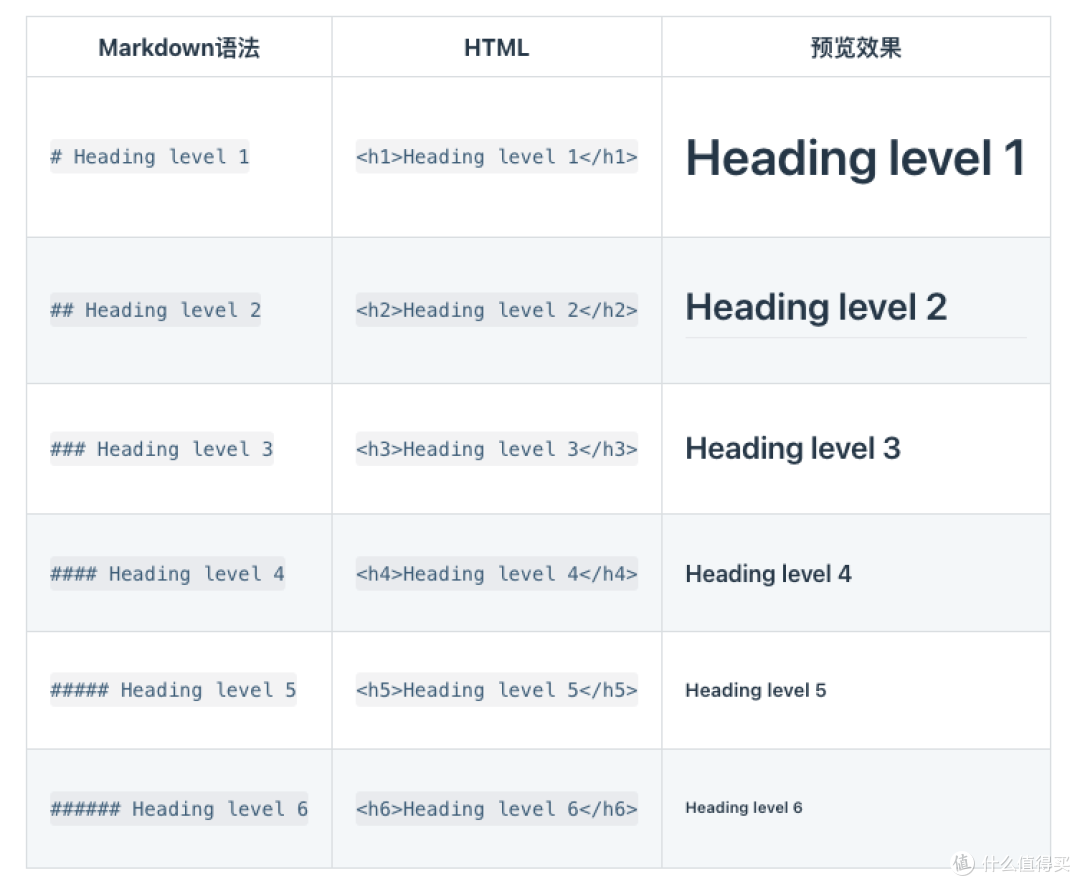Click the large rendered Heading level 1 preview
Image resolution: width=1080 pixels, height=886 pixels.
(x=855, y=158)
